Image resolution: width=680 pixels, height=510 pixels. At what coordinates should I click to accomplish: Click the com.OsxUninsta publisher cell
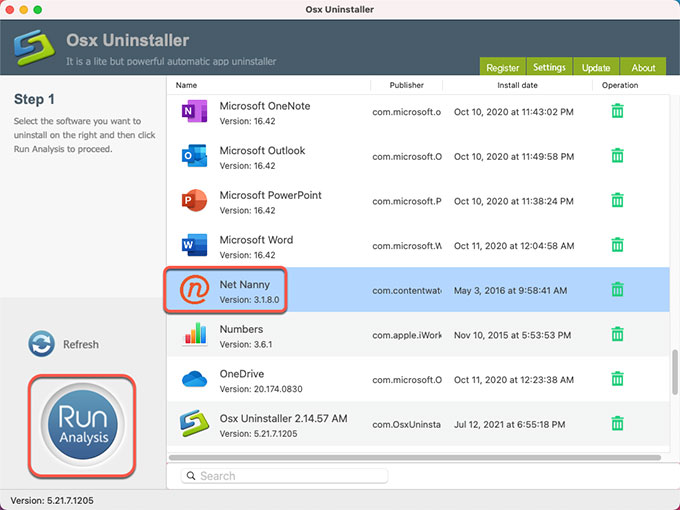406,425
